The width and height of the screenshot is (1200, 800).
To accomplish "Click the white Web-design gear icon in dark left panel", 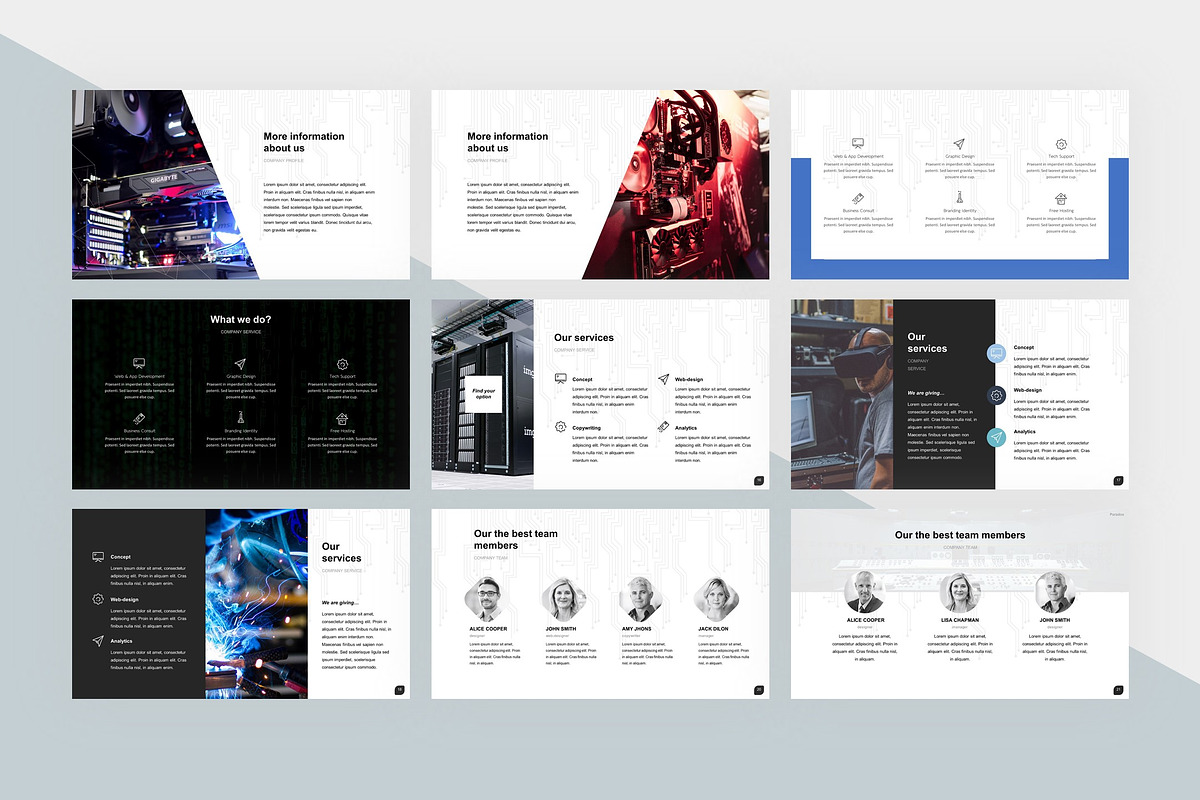I will click(98, 599).
